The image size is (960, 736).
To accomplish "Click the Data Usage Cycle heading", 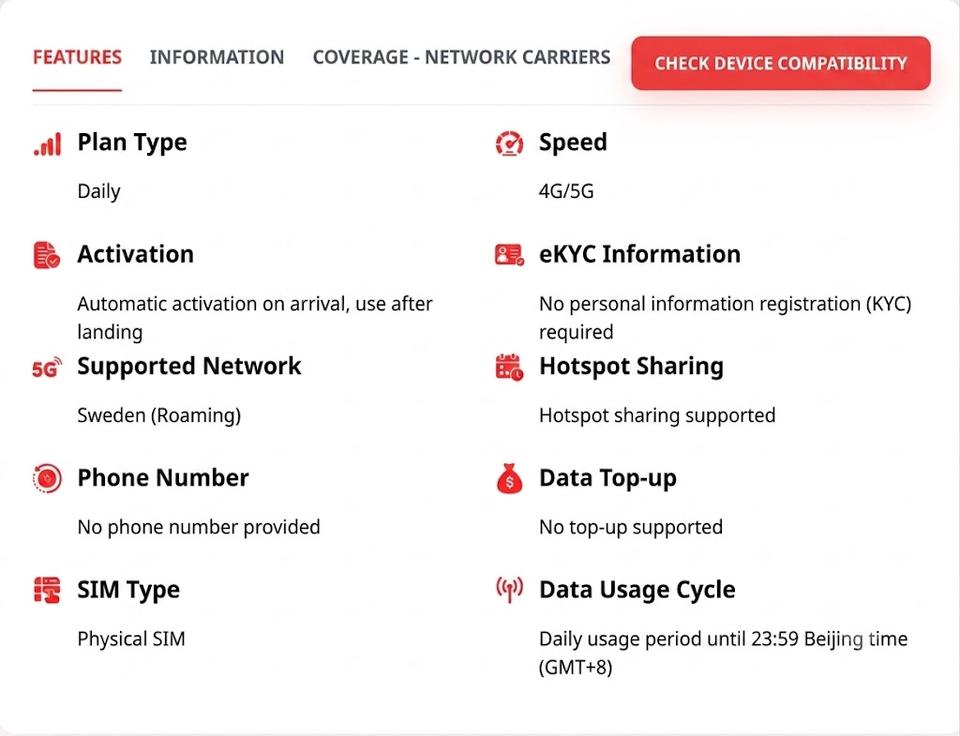I will [637, 590].
